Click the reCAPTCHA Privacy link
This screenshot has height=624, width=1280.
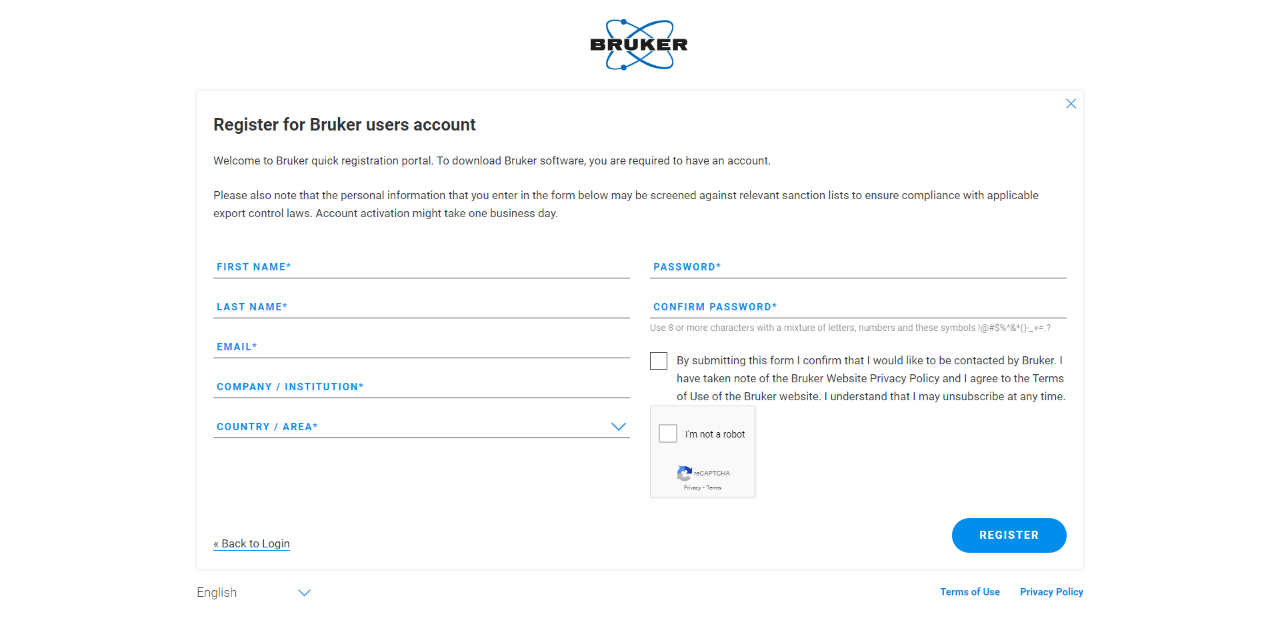692,488
